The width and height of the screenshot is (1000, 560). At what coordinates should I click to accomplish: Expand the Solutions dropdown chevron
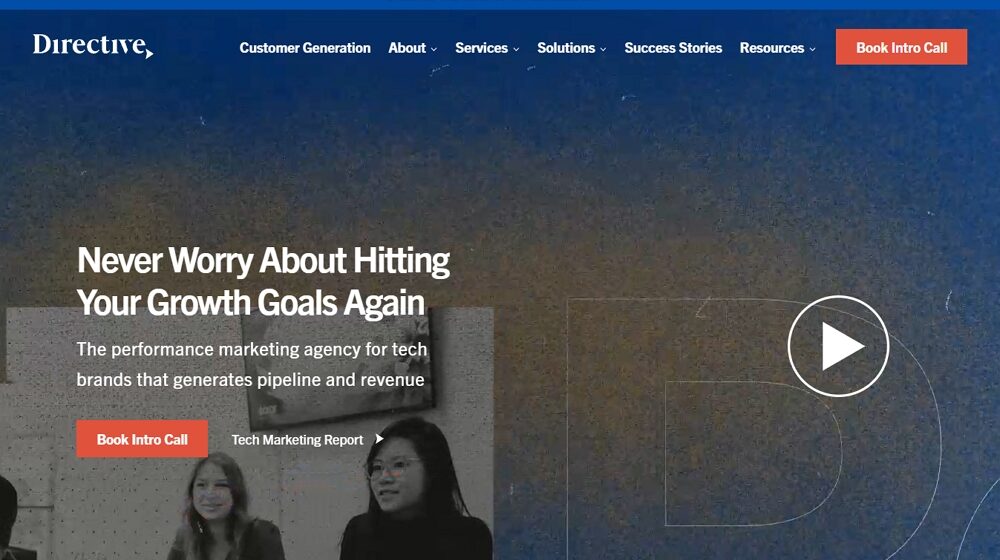[603, 49]
